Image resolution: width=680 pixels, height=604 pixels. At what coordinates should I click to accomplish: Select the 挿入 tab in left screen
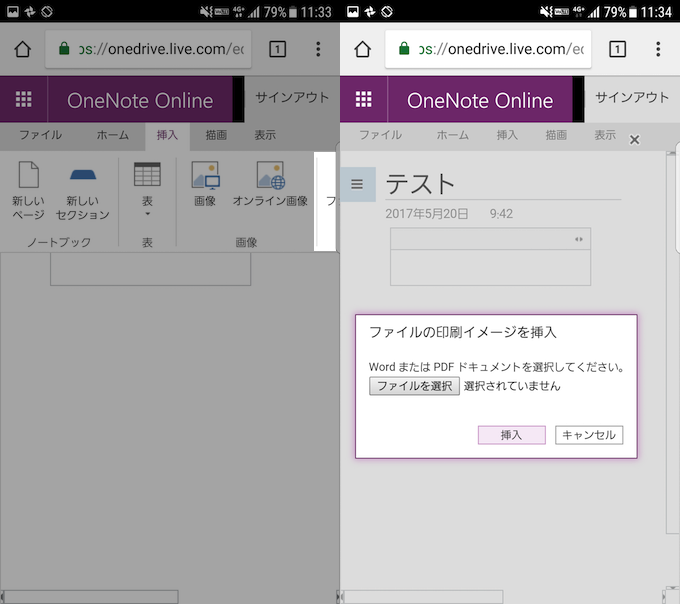(167, 135)
